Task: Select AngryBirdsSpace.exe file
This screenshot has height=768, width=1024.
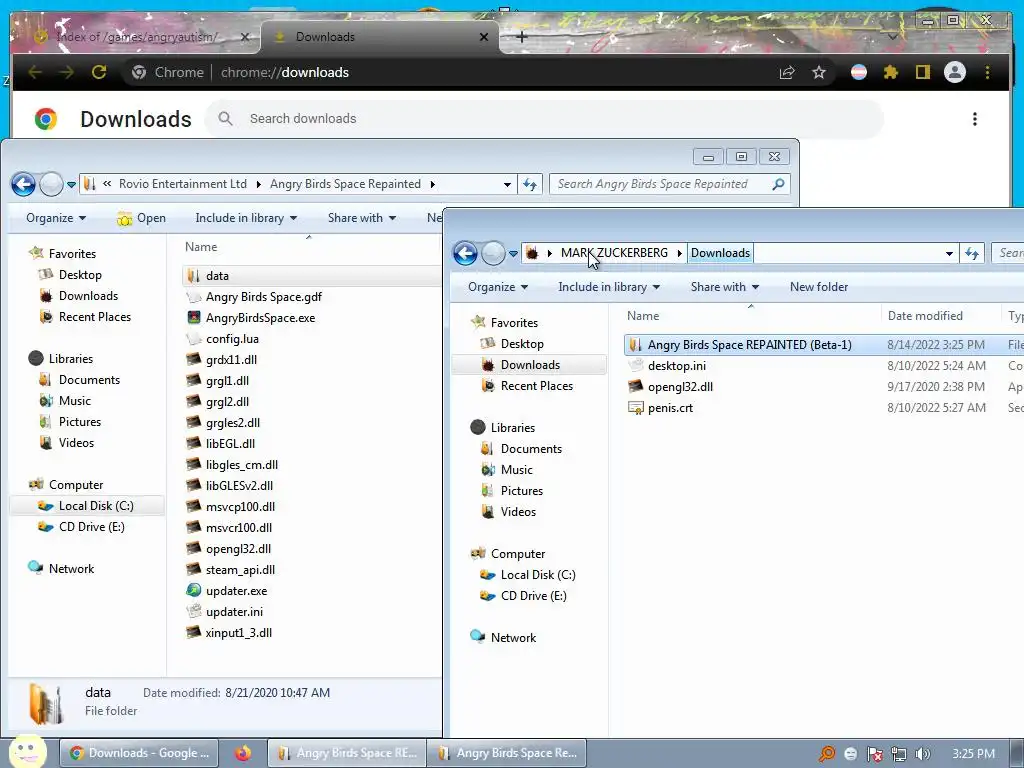Action: (260, 318)
